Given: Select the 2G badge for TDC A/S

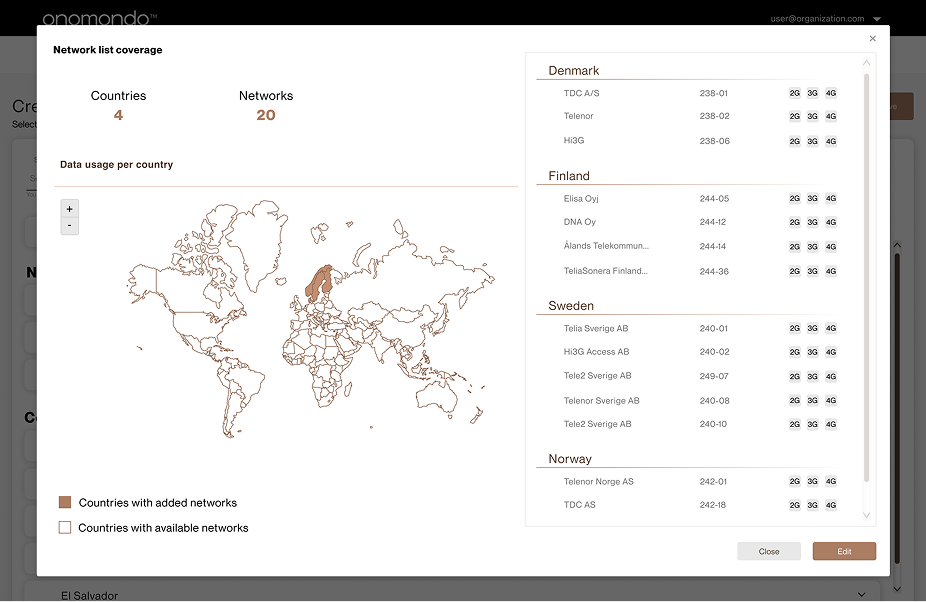Looking at the screenshot, I should click(x=793, y=92).
